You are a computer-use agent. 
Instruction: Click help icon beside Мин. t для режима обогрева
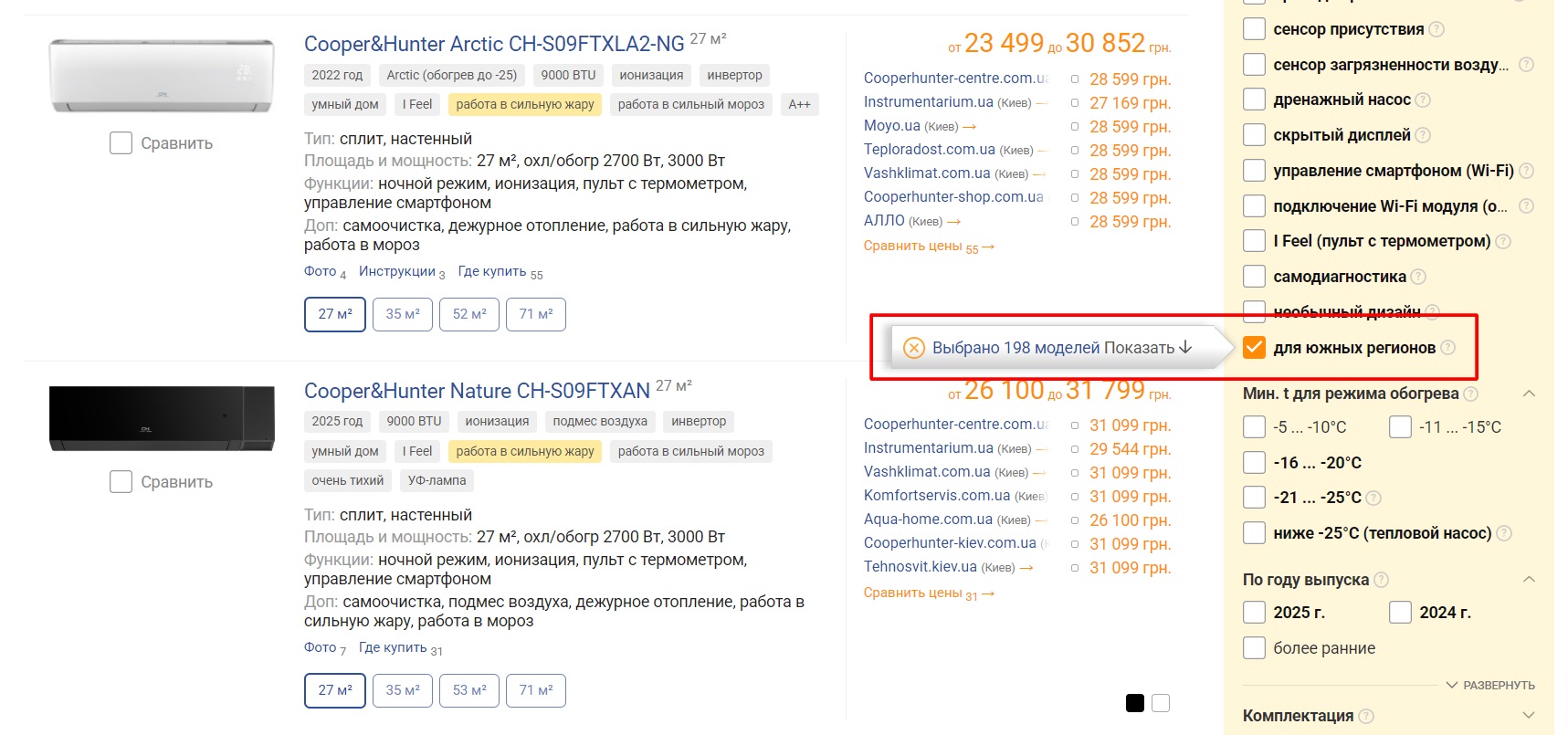pos(1471,394)
